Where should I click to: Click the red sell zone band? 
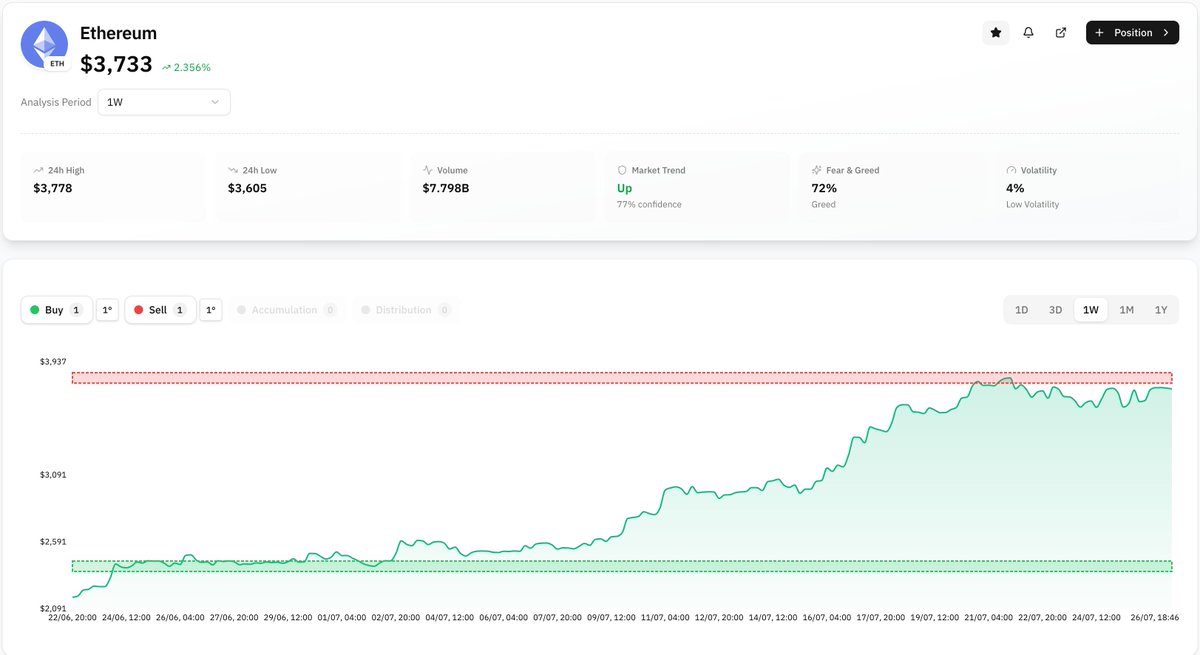pyautogui.click(x=621, y=378)
